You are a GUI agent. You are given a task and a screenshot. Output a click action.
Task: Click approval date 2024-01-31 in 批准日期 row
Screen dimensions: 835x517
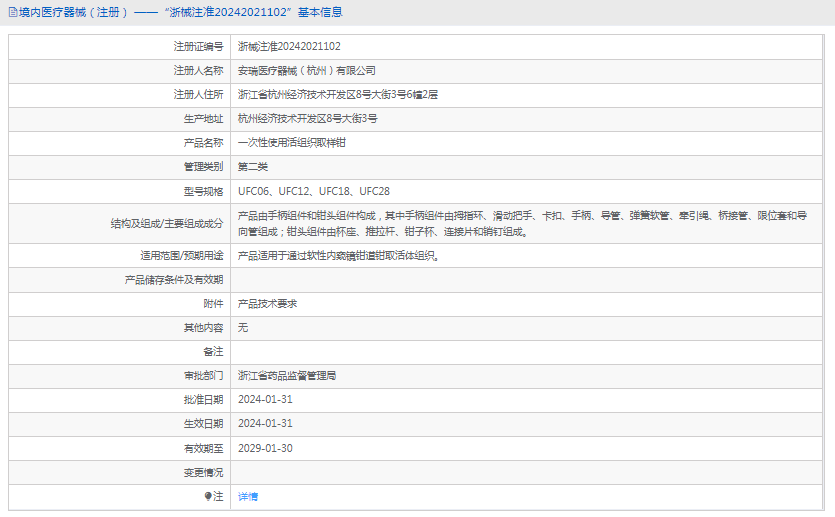pos(265,399)
